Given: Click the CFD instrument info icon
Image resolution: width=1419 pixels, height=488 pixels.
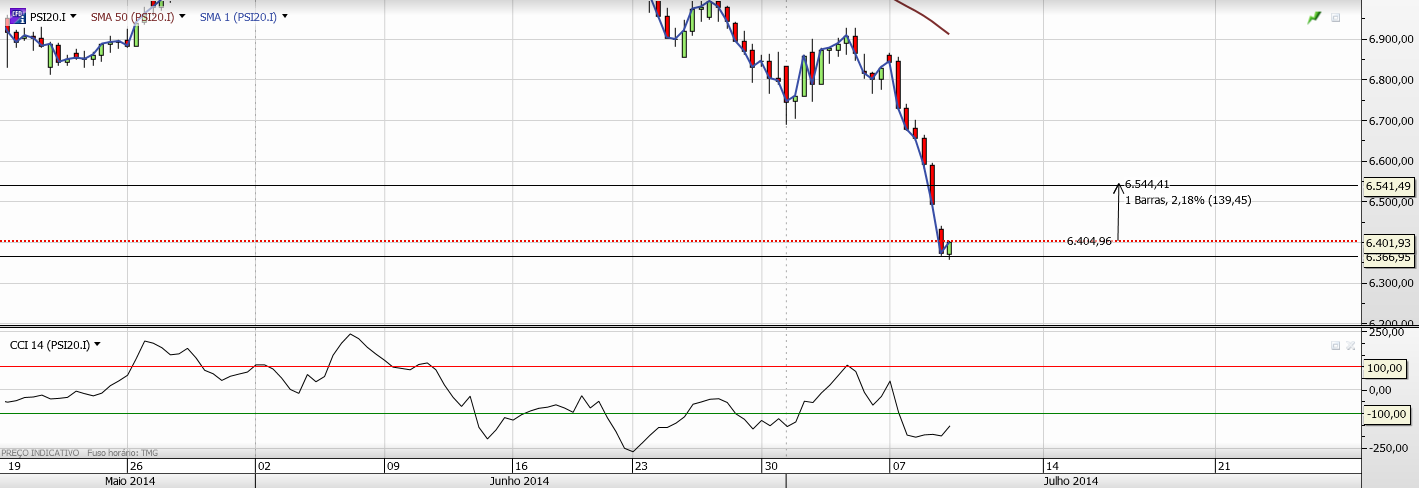Looking at the screenshot, I should pos(16,17).
